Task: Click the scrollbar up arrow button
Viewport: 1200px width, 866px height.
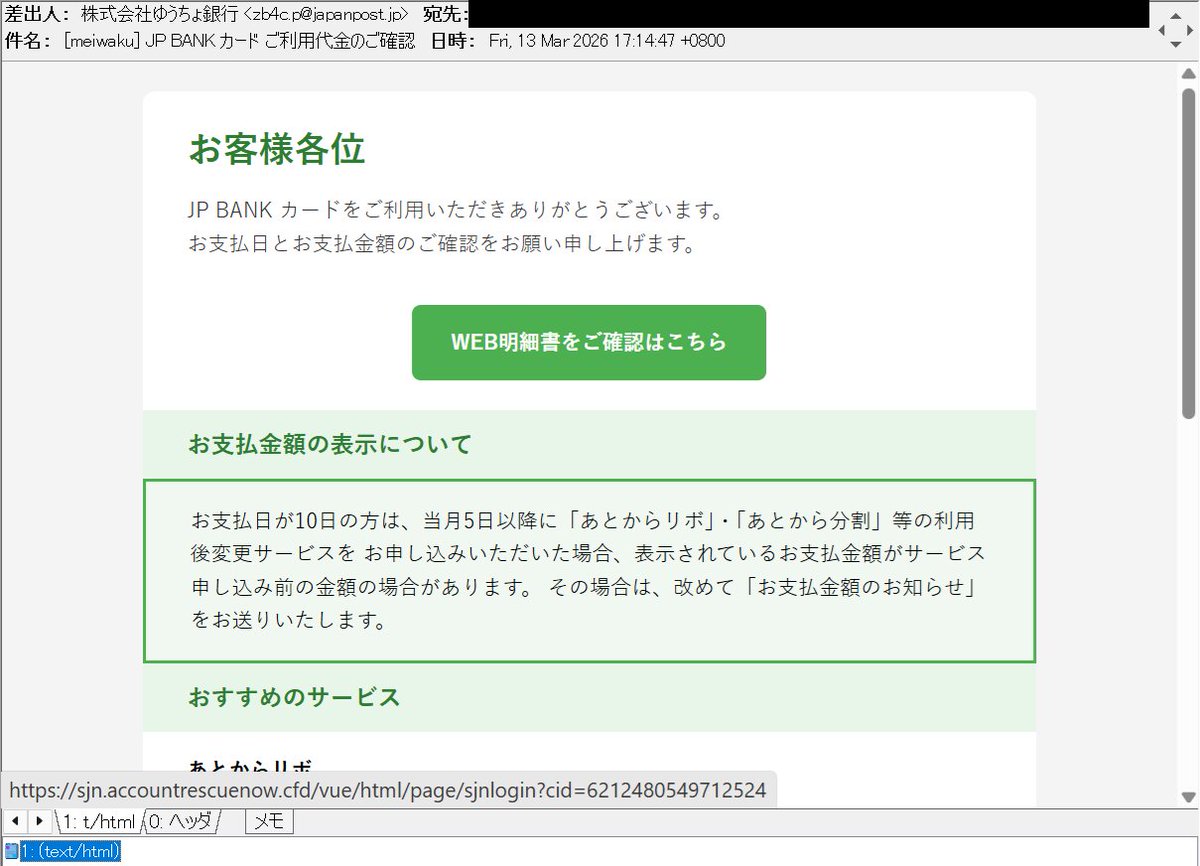Action: (x=1189, y=73)
